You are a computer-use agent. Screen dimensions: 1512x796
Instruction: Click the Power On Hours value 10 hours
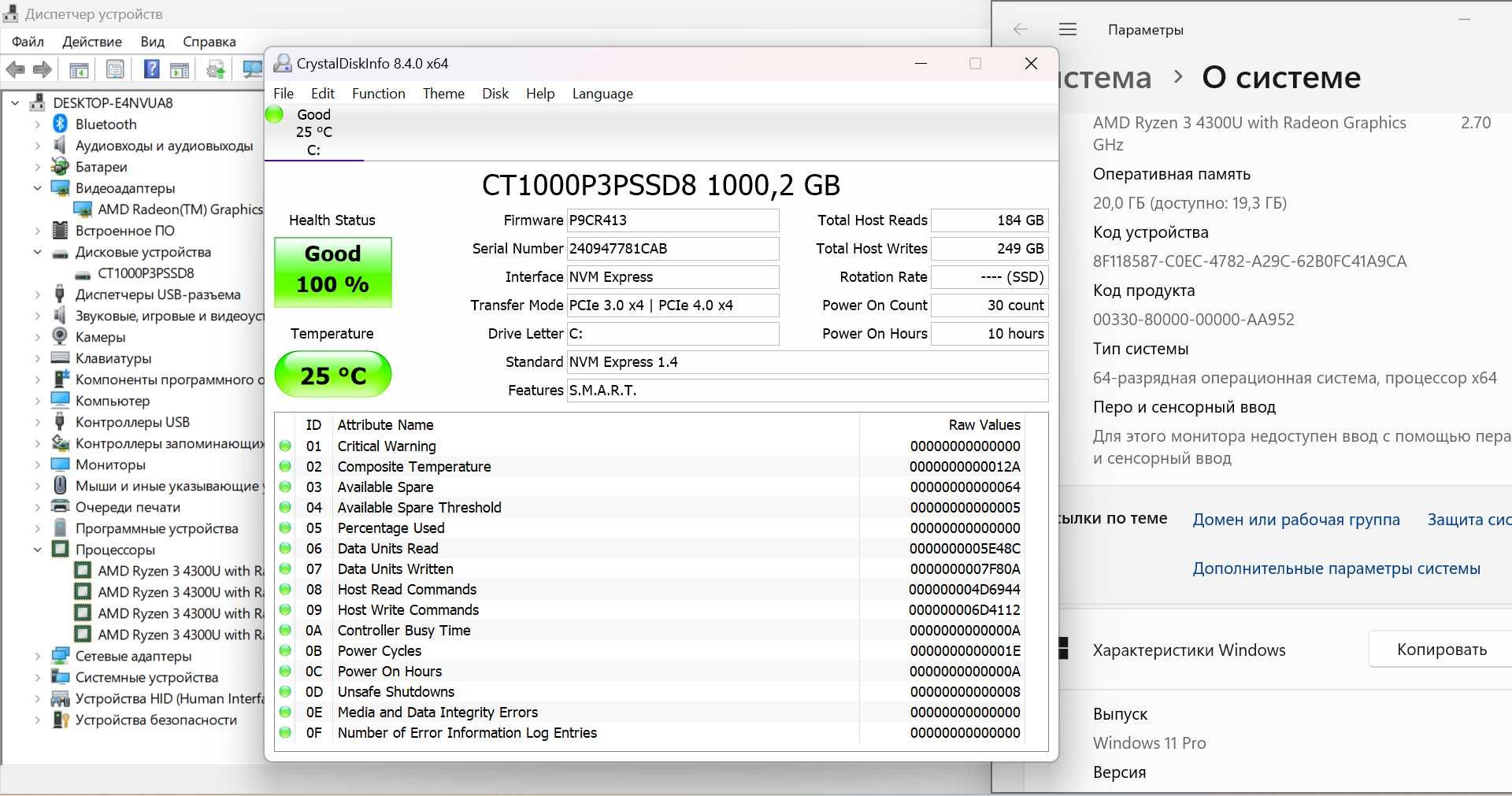pos(989,333)
